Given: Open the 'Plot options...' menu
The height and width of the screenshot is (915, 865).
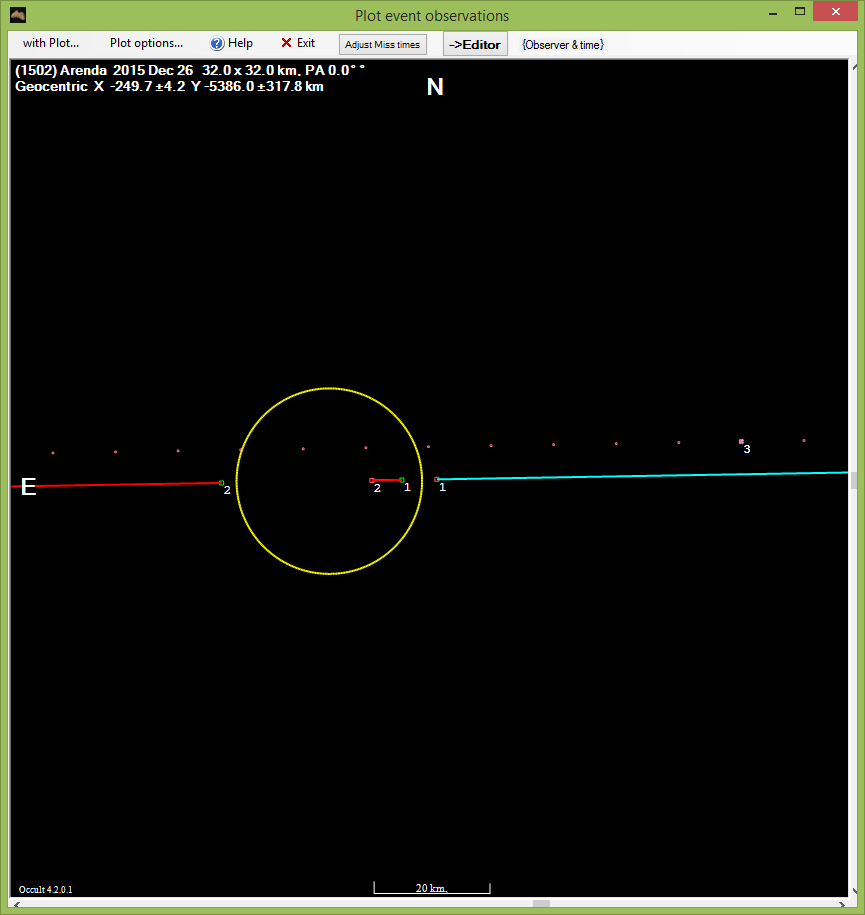Looking at the screenshot, I should tap(146, 43).
